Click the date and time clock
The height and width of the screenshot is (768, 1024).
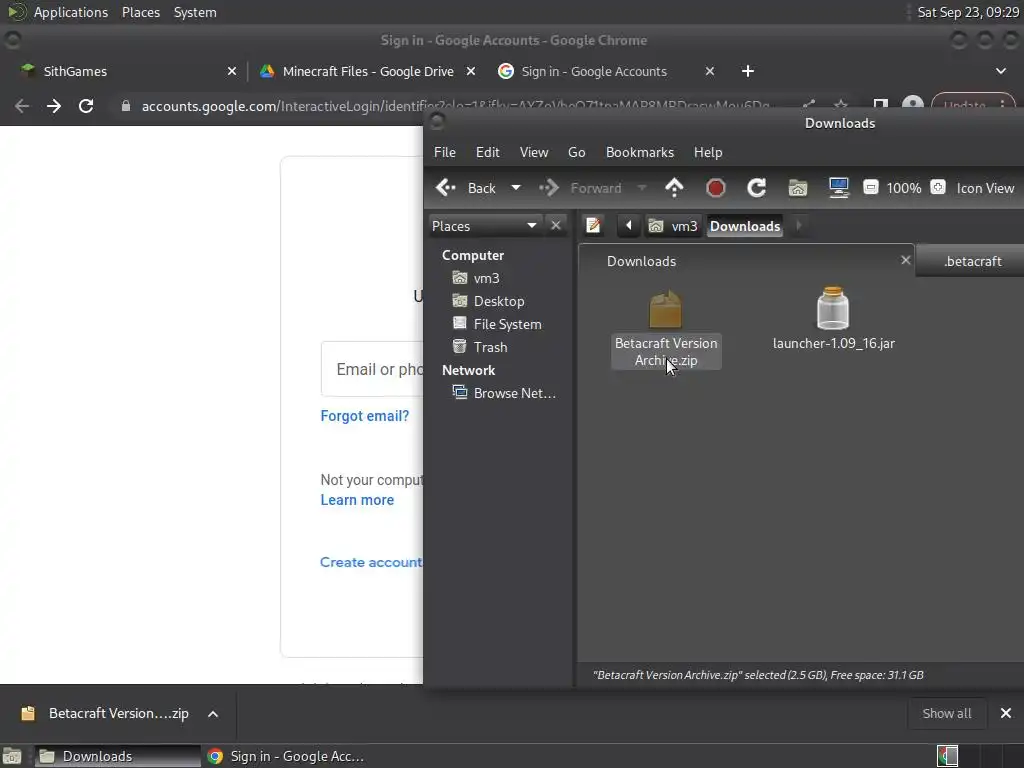[968, 12]
